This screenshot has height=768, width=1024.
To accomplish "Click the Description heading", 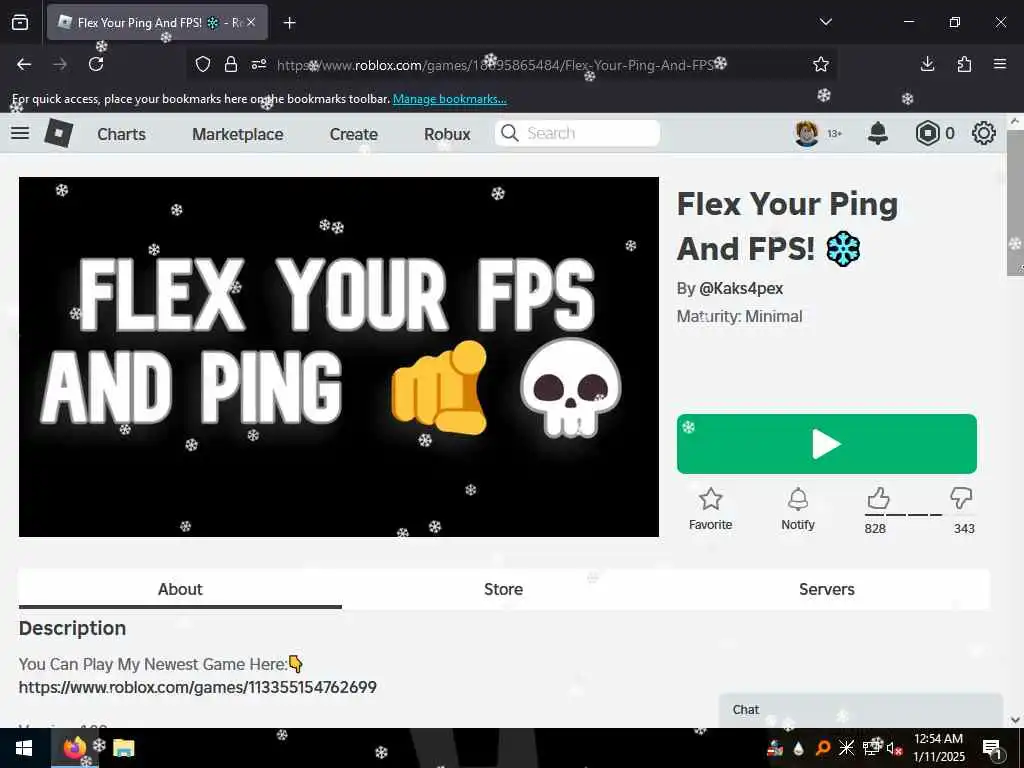I will point(72,628).
